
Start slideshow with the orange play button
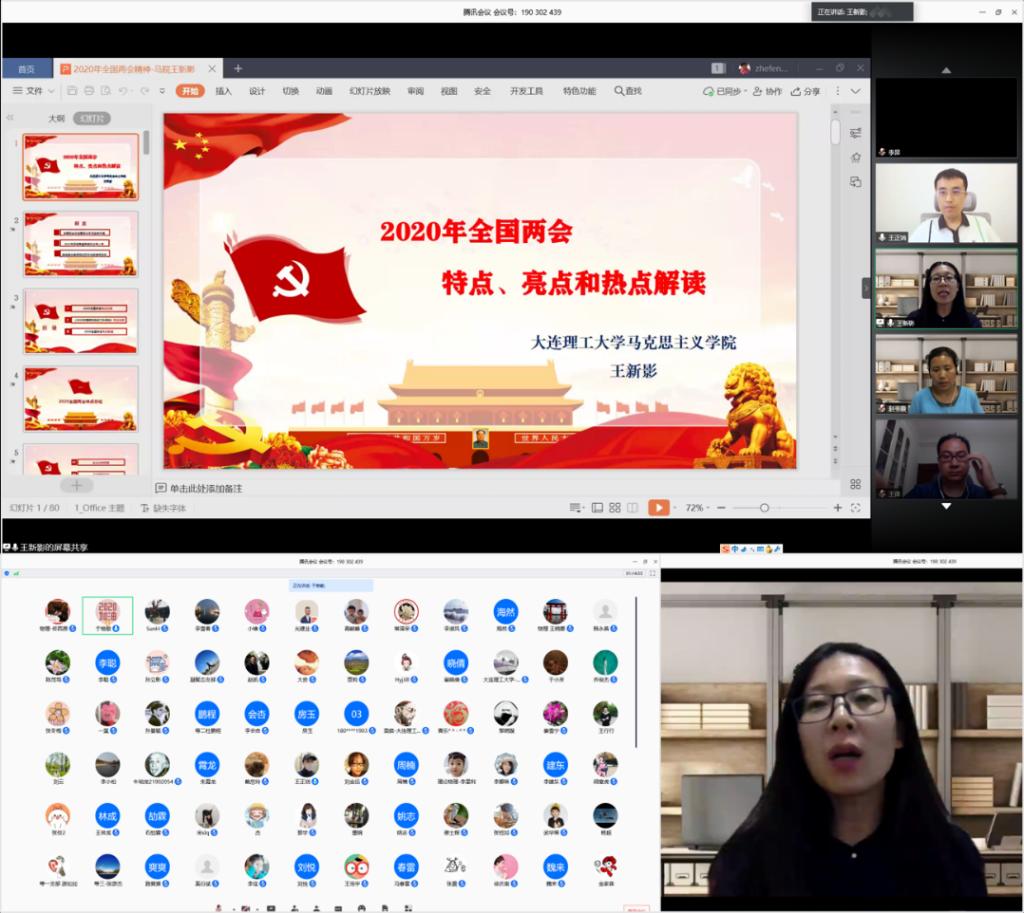(658, 508)
